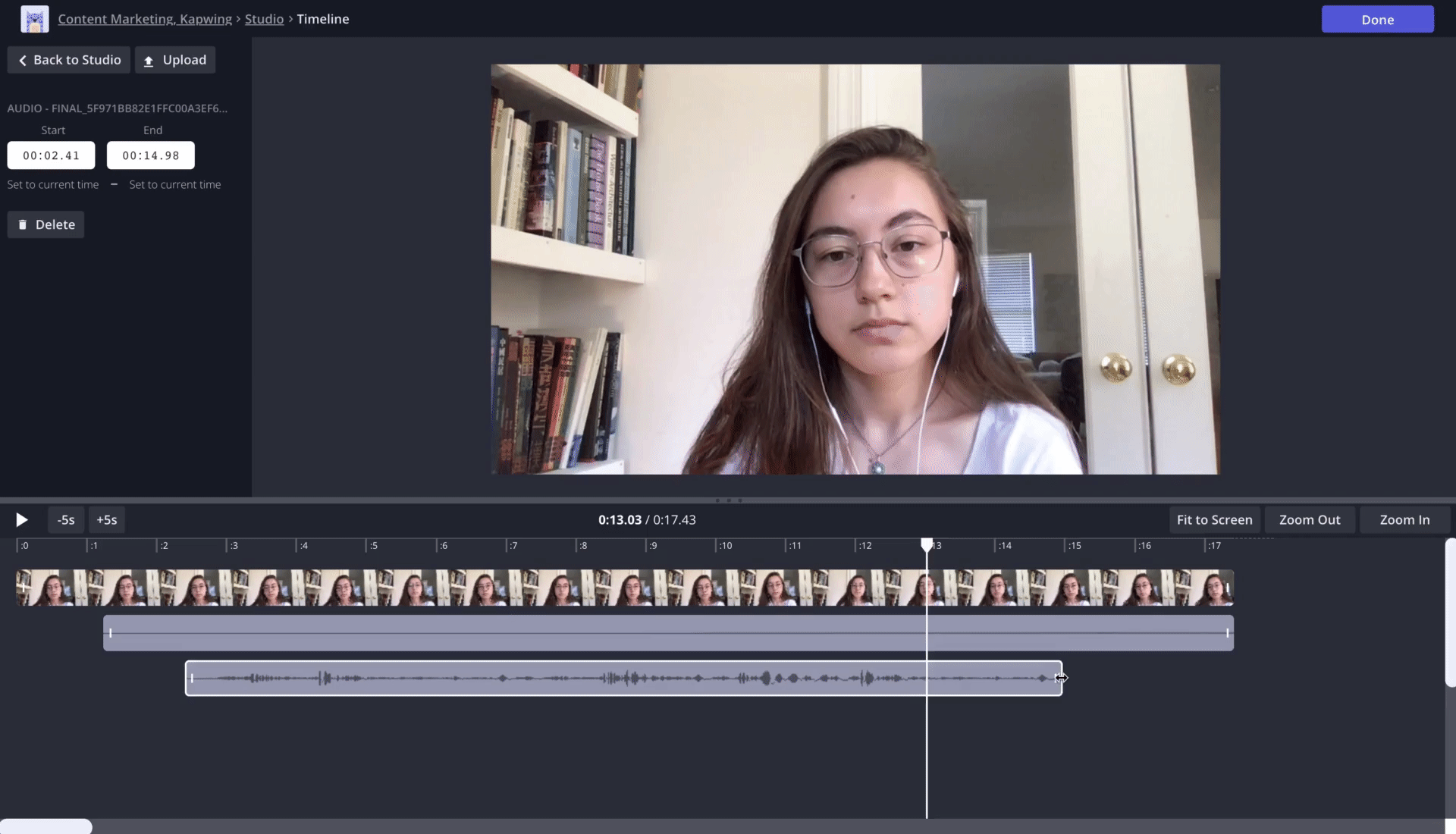1456x834 pixels.
Task: Click the Zoom In button
Action: click(1404, 519)
